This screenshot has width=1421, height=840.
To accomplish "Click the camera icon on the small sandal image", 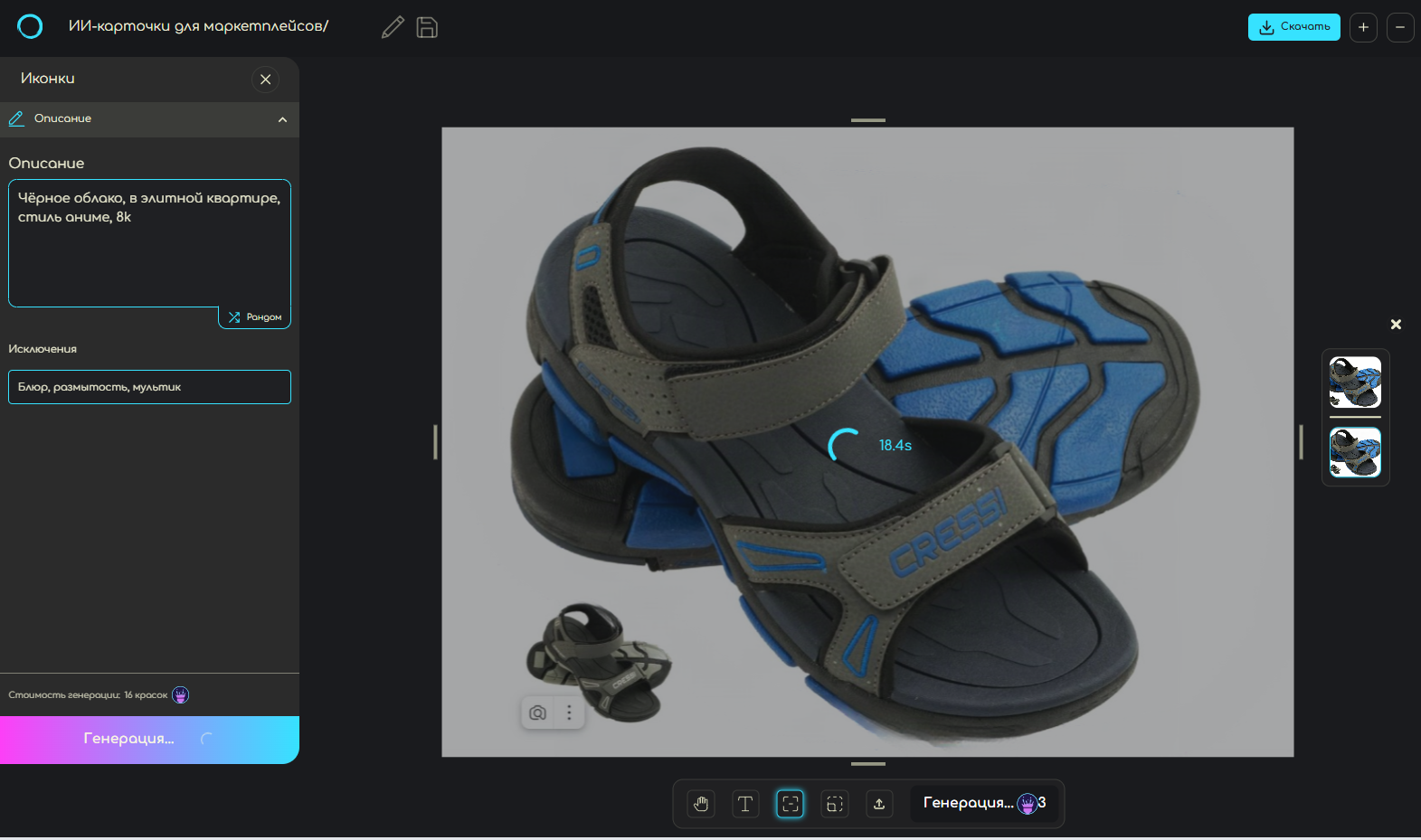I will coord(537,713).
